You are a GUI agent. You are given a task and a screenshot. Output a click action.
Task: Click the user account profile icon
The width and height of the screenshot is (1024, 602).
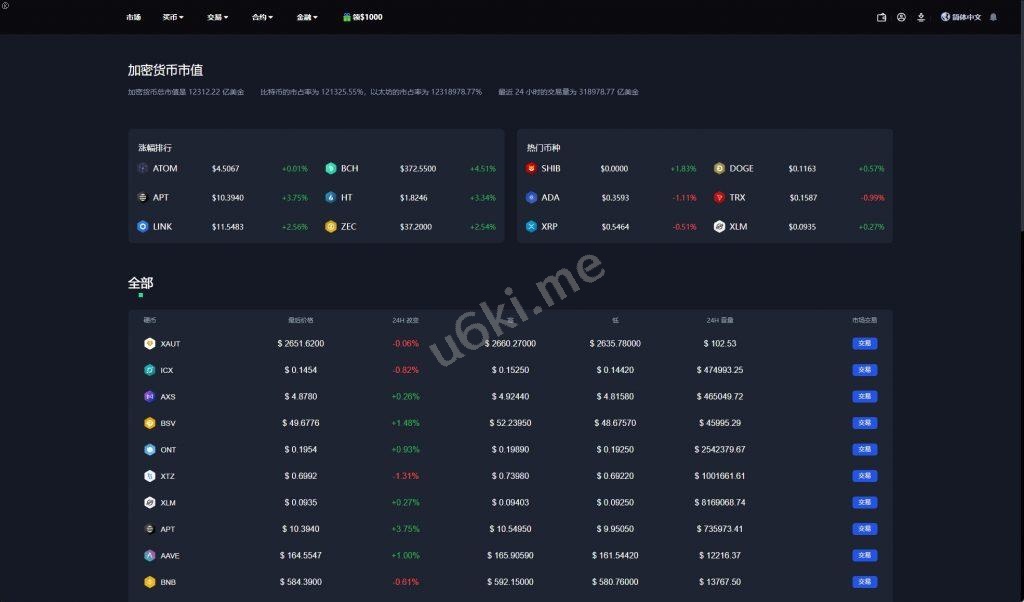click(901, 17)
